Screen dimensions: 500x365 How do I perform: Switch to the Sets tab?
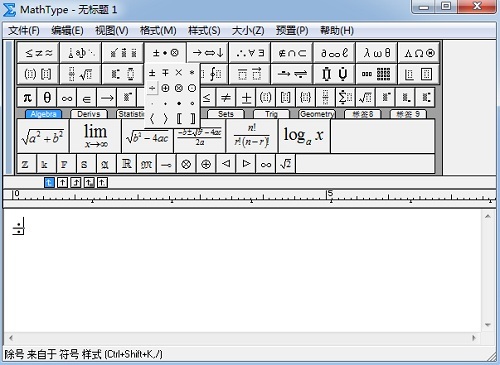point(226,114)
